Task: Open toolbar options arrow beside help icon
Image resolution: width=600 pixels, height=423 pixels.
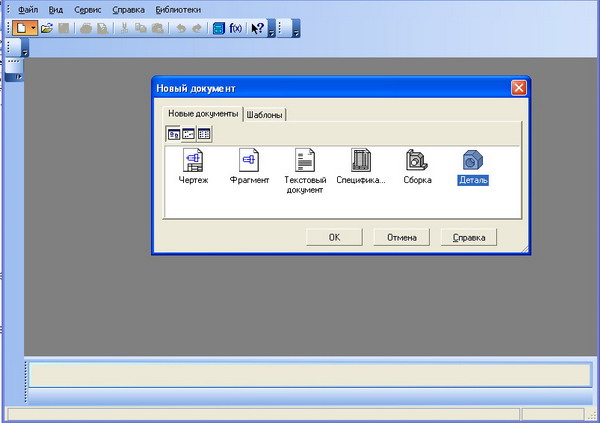Action: pos(272,31)
